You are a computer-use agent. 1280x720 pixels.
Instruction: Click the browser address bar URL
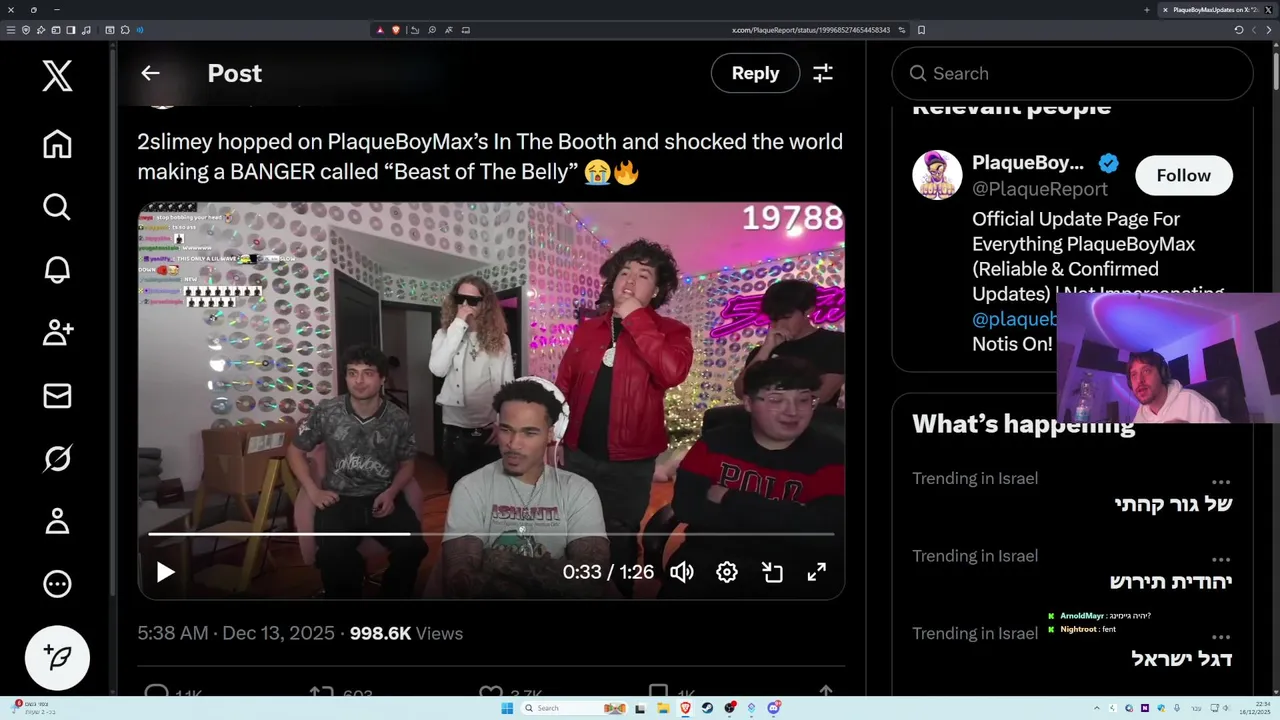(x=811, y=30)
